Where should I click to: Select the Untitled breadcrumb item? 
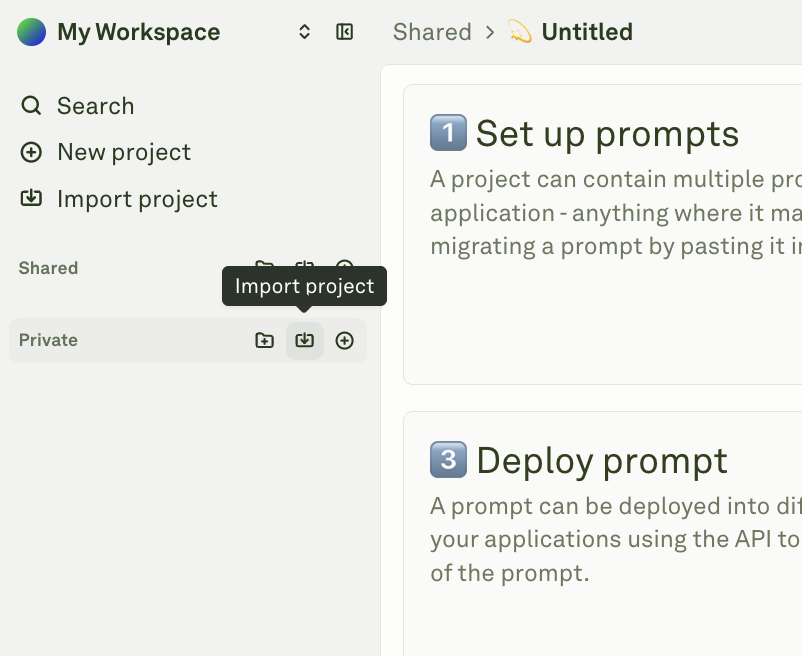[585, 31]
